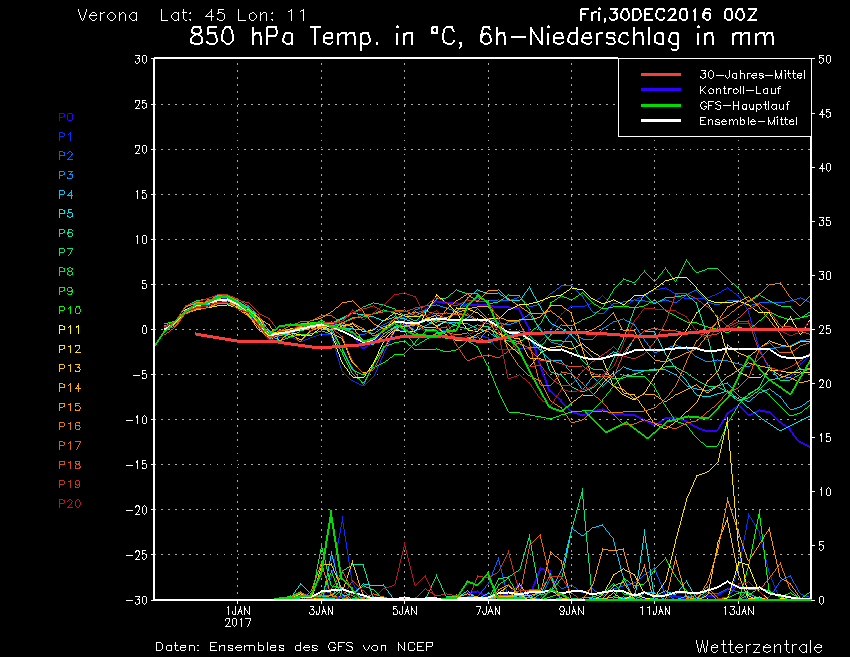Click the P17 ensemble label
The height and width of the screenshot is (657, 850).
point(69,446)
